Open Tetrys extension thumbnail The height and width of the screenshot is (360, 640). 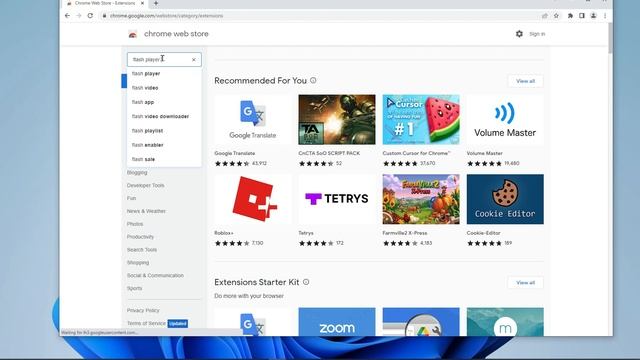pyautogui.click(x=337, y=199)
